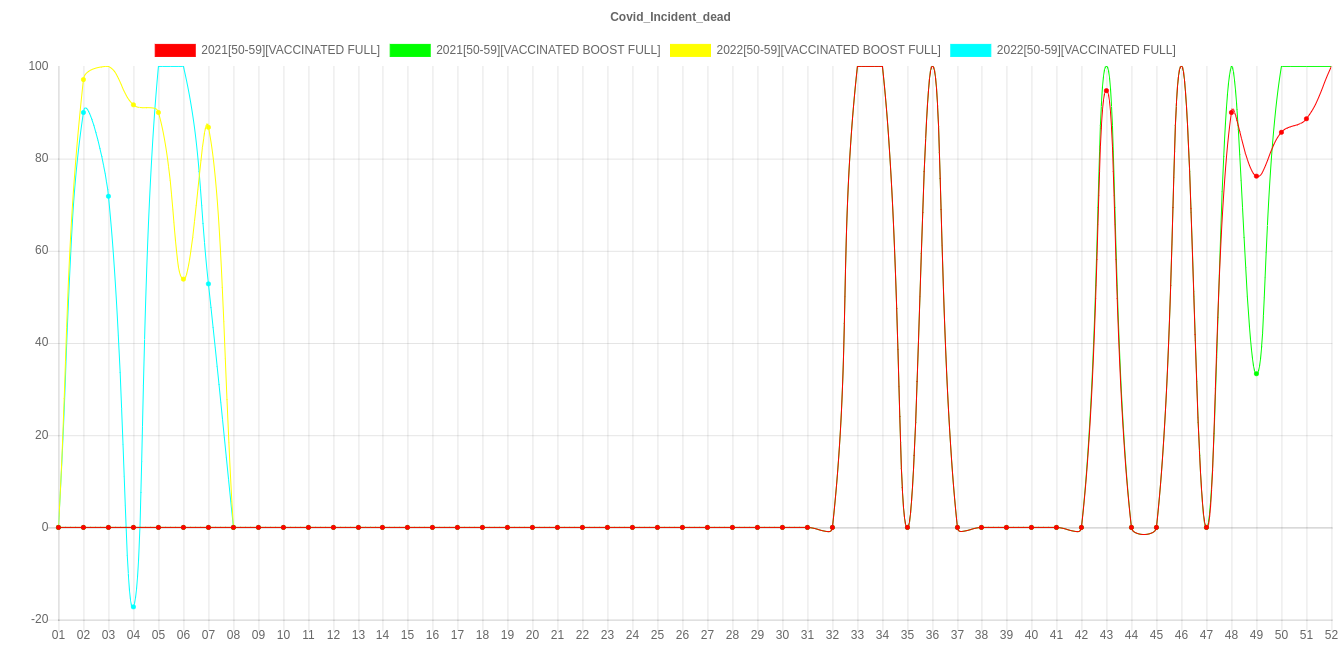
Task: Click the green 2021 BOOST FULL legend swatch
Action: [409, 50]
